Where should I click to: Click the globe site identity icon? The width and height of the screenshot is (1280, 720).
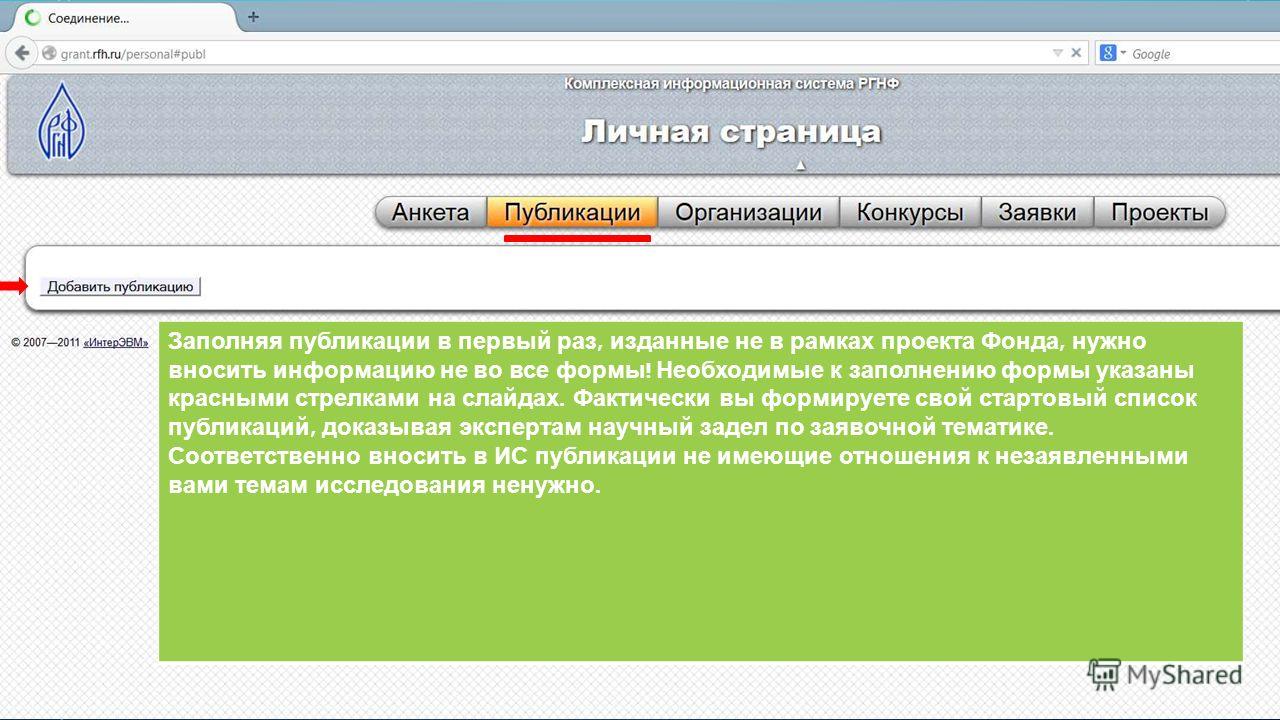[x=48, y=53]
